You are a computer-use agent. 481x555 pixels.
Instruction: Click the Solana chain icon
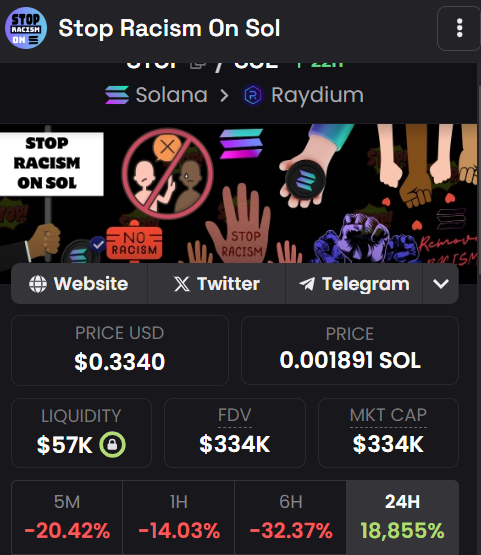(x=117, y=95)
